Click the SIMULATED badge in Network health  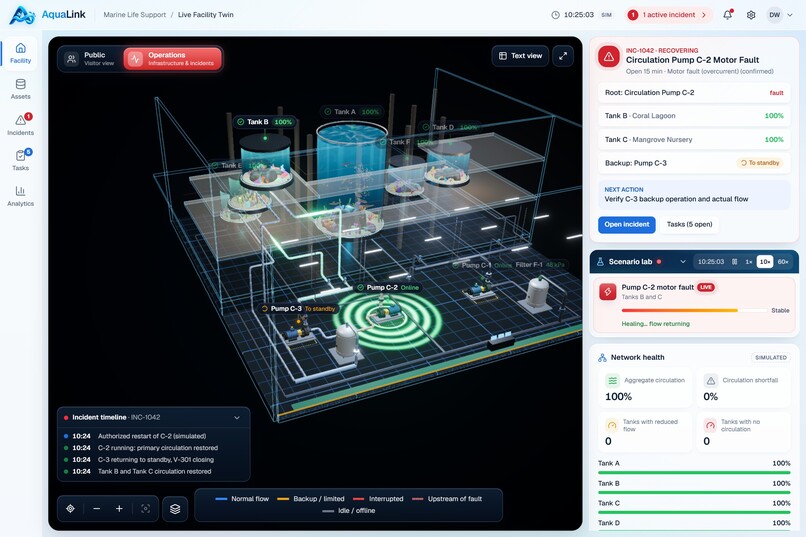[x=771, y=358]
